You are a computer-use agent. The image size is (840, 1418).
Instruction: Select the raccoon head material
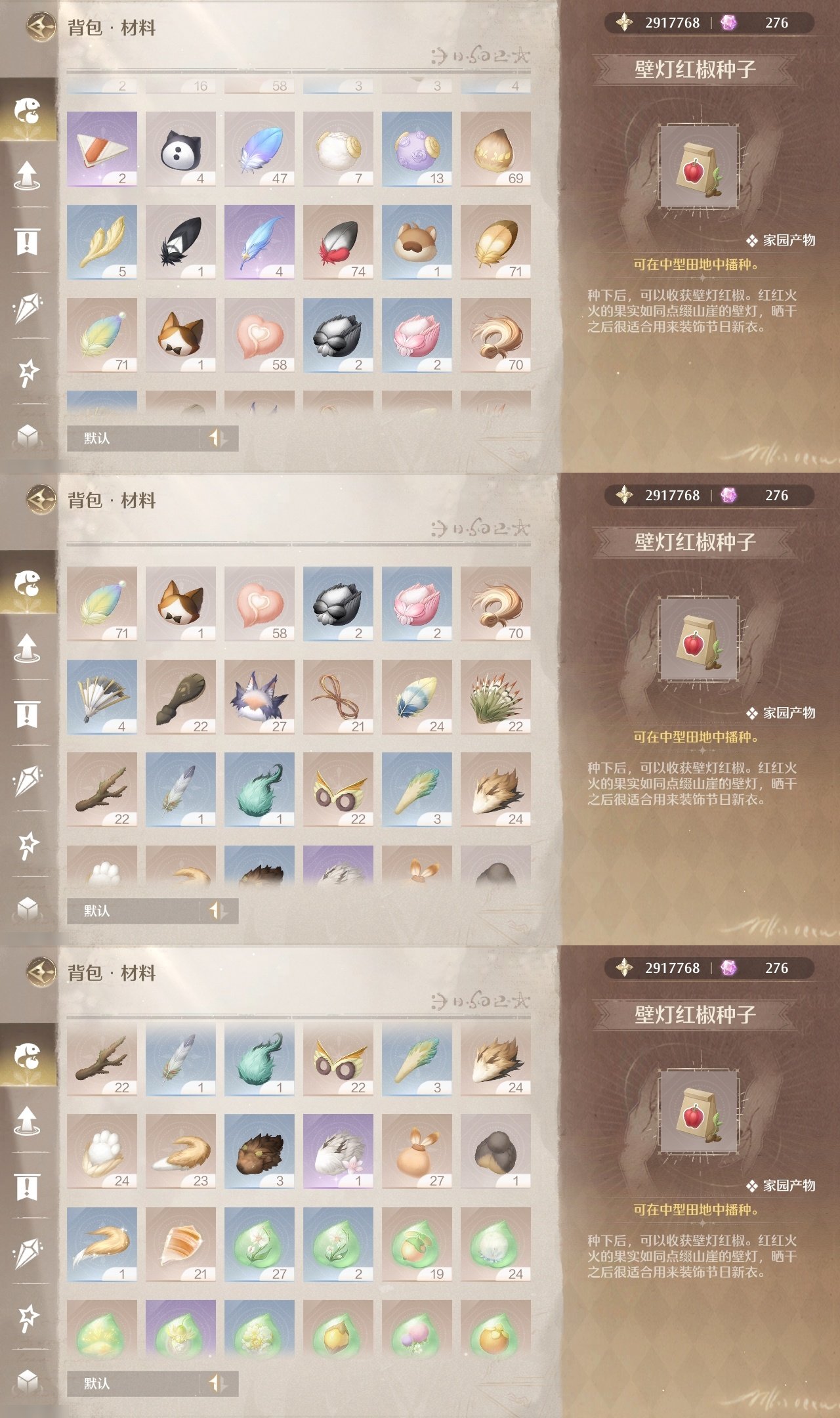[x=417, y=242]
